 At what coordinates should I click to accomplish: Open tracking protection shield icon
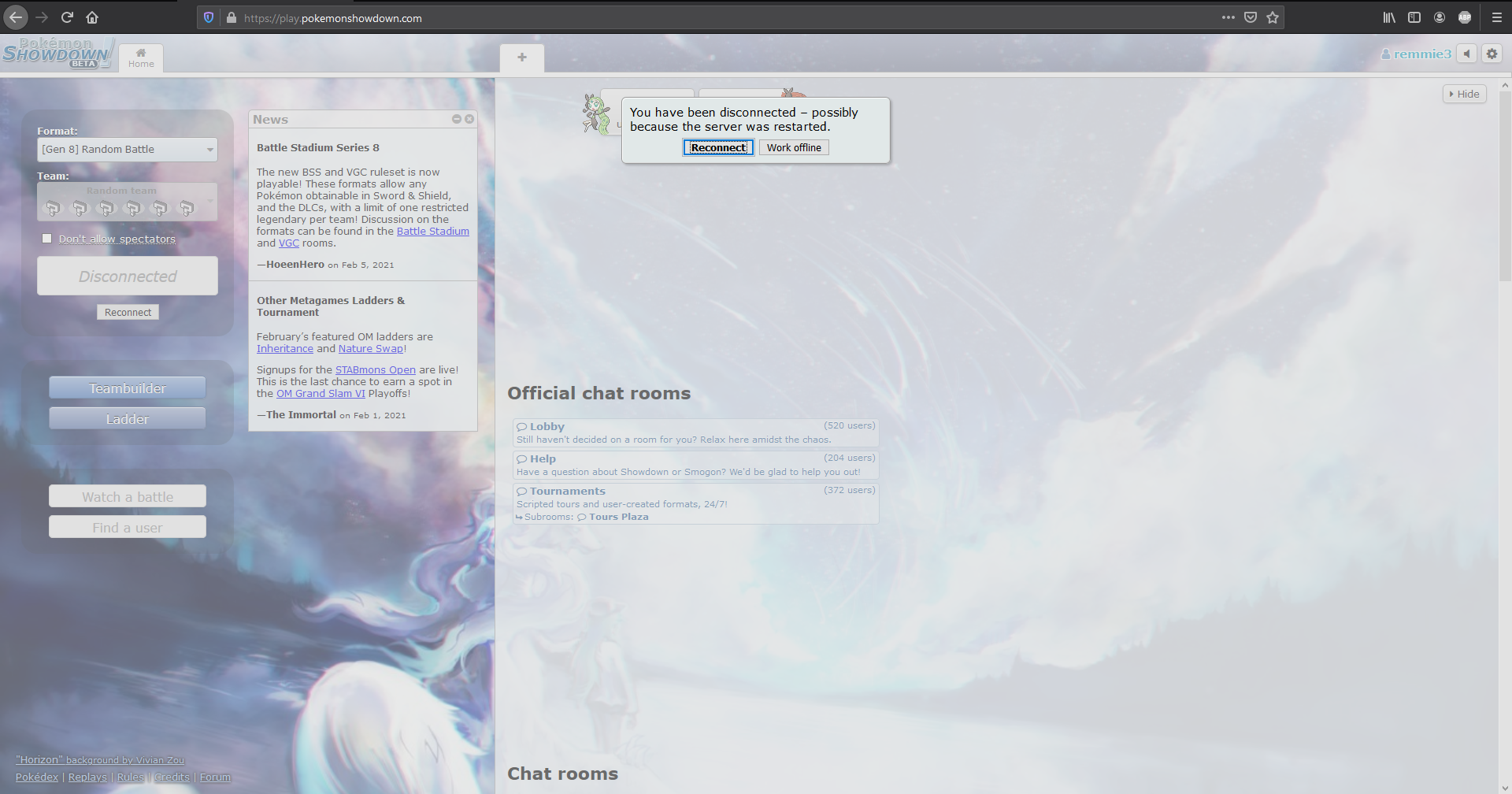[209, 17]
